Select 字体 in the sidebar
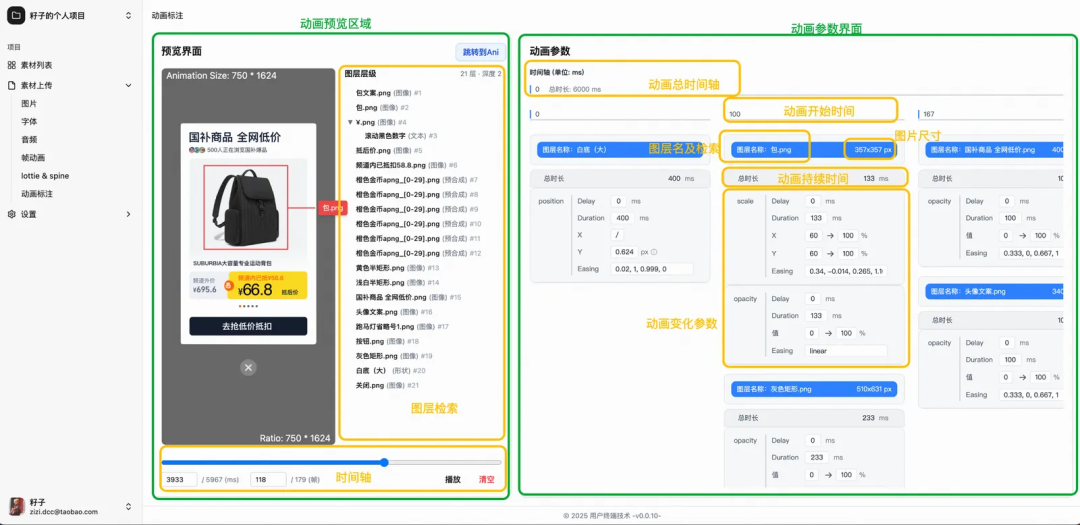The height and width of the screenshot is (525, 1080). [x=29, y=121]
